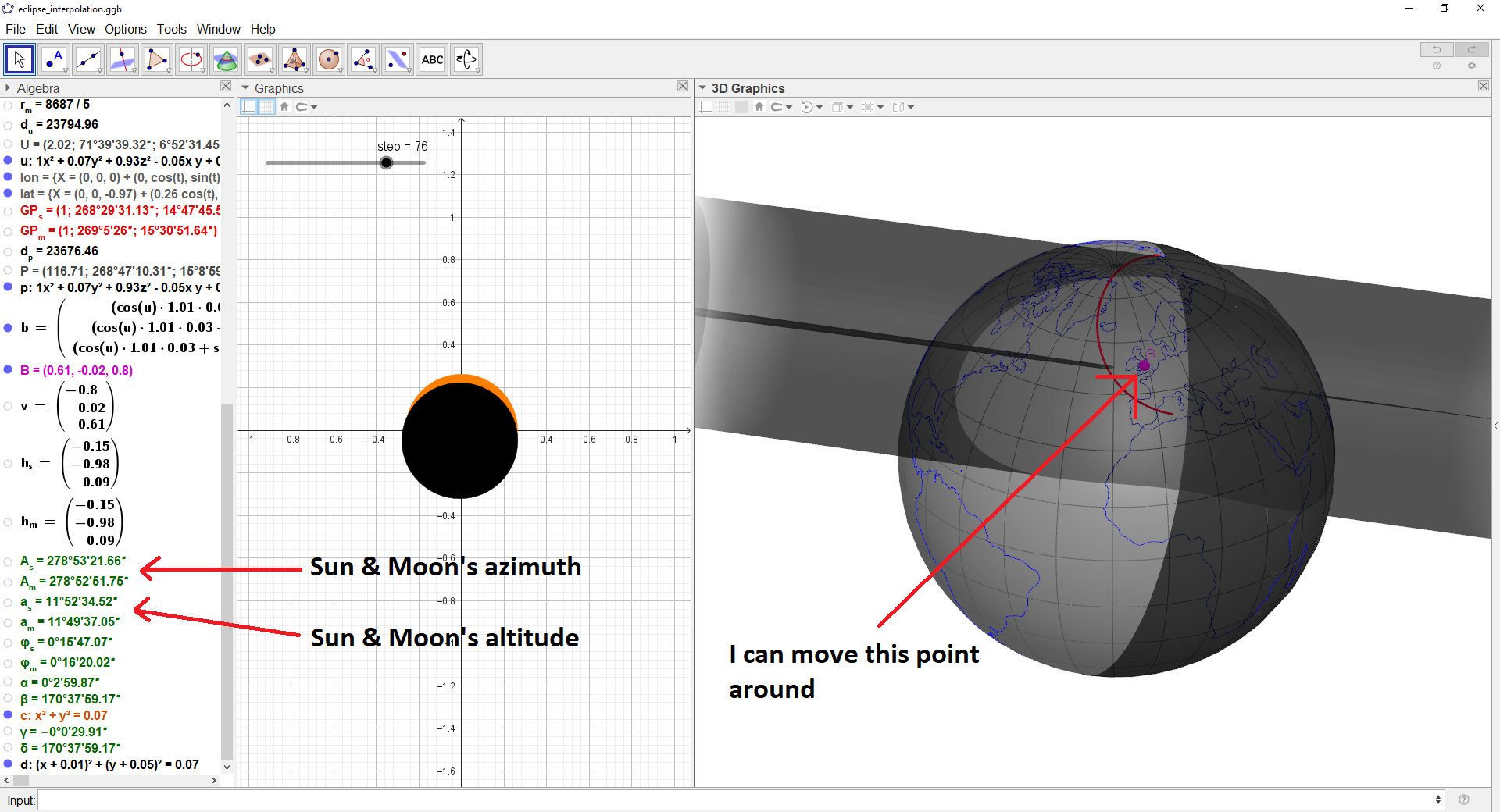
Task: Select the Plane through 3 Points tool
Action: 260,59
